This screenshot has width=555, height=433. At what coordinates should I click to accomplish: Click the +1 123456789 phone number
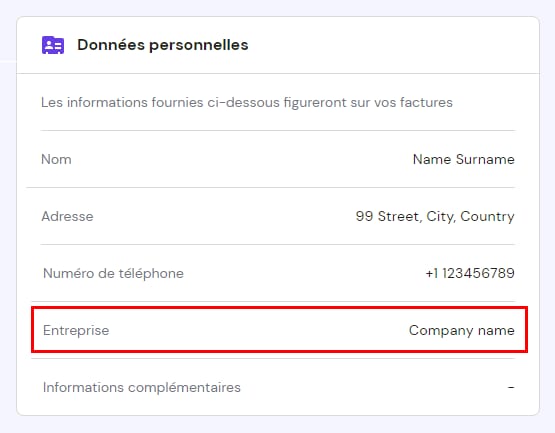coord(470,273)
